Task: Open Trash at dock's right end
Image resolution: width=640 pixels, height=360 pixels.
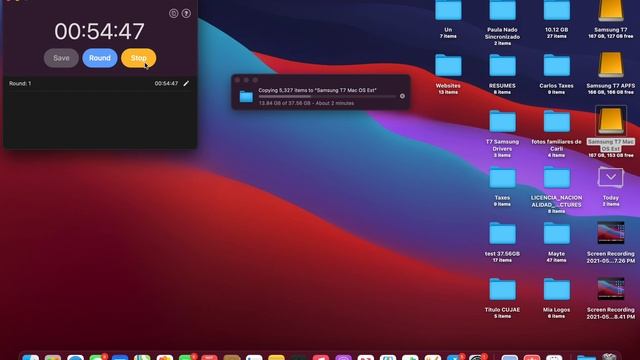Action: 609,357
